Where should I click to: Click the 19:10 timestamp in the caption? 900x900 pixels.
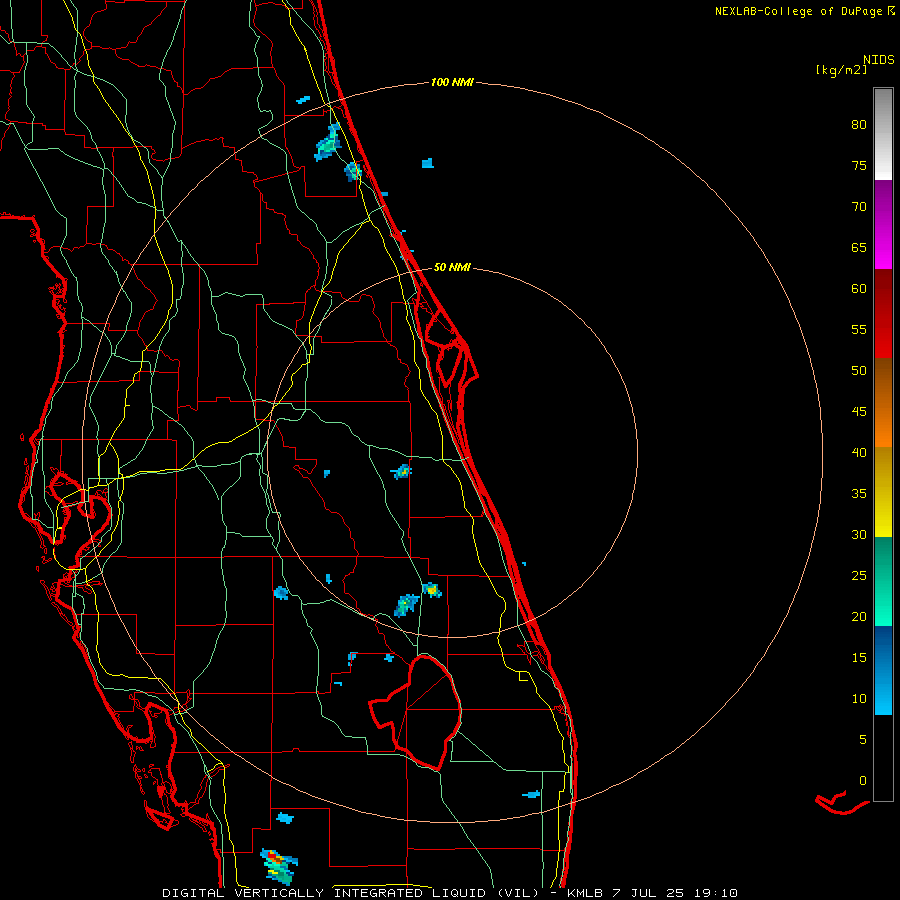(x=716, y=893)
